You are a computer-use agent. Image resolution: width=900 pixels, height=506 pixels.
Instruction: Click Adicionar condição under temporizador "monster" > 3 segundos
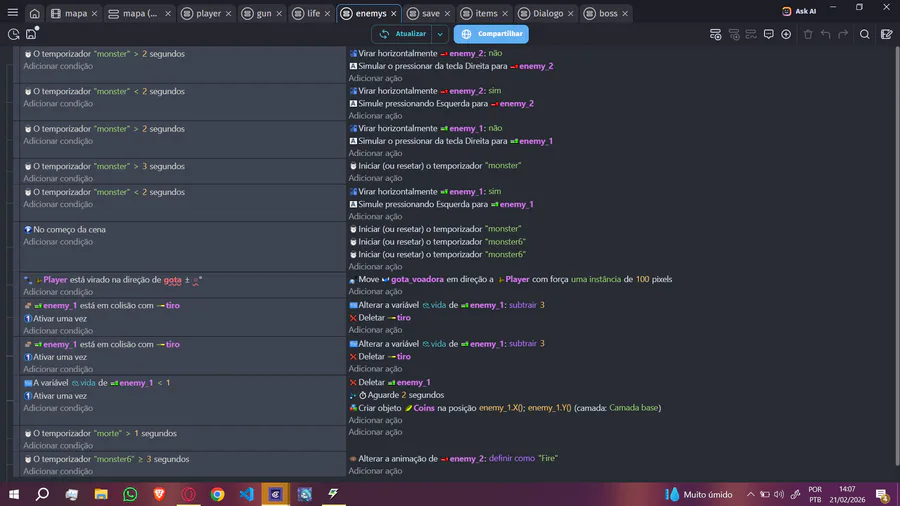58,178
